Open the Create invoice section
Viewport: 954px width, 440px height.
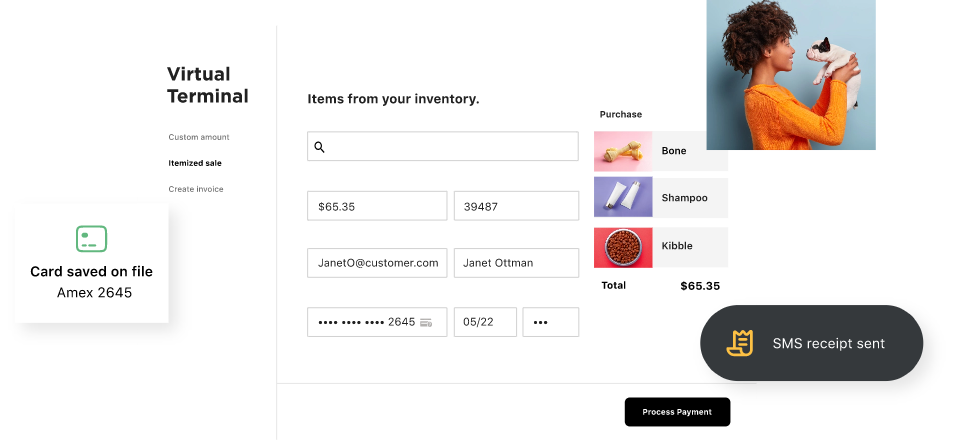pos(196,189)
